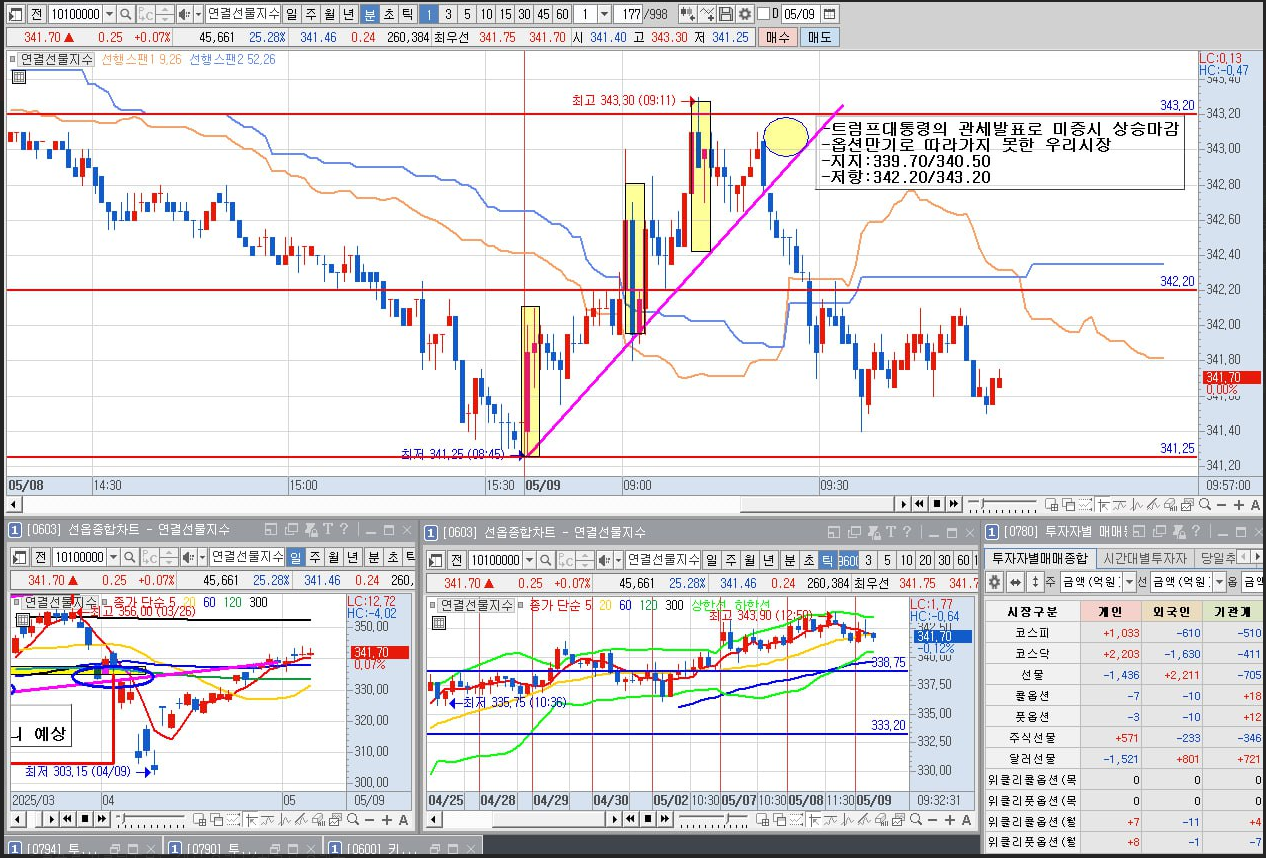Click the magnifier search icon beside code 10100000
Viewport: 1266px width, 858px height.
coord(125,14)
